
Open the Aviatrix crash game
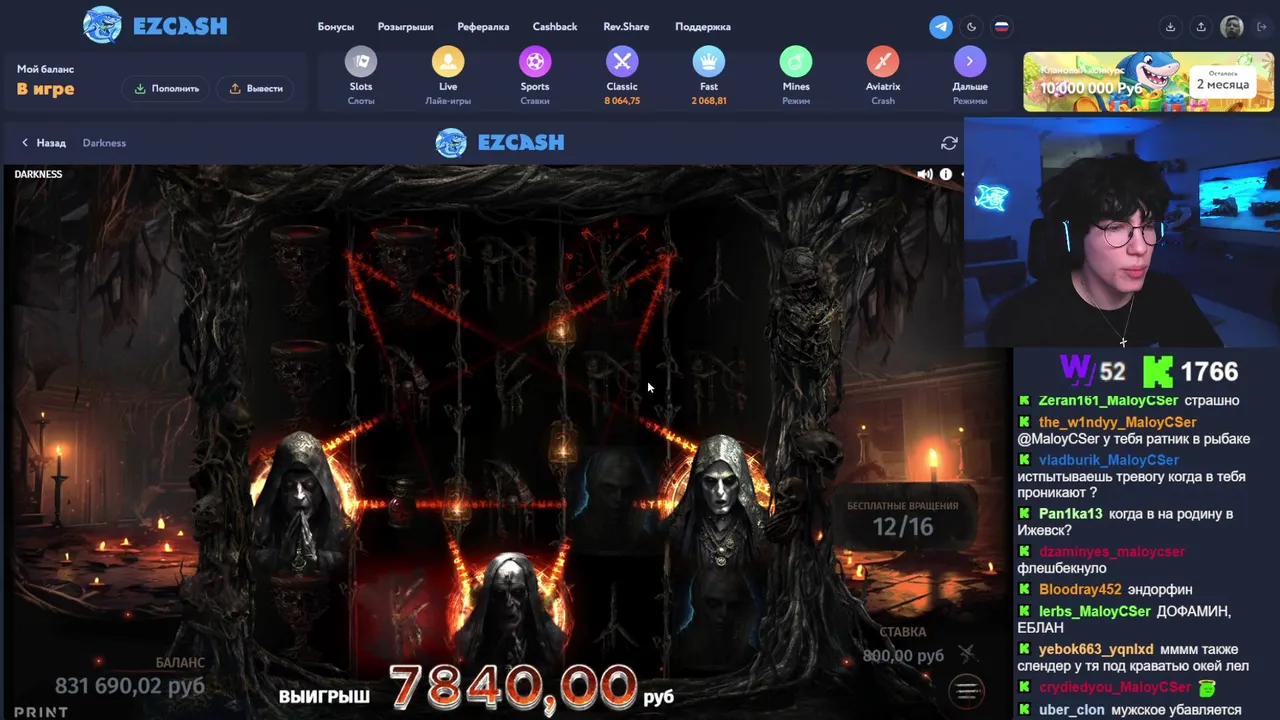pos(883,62)
